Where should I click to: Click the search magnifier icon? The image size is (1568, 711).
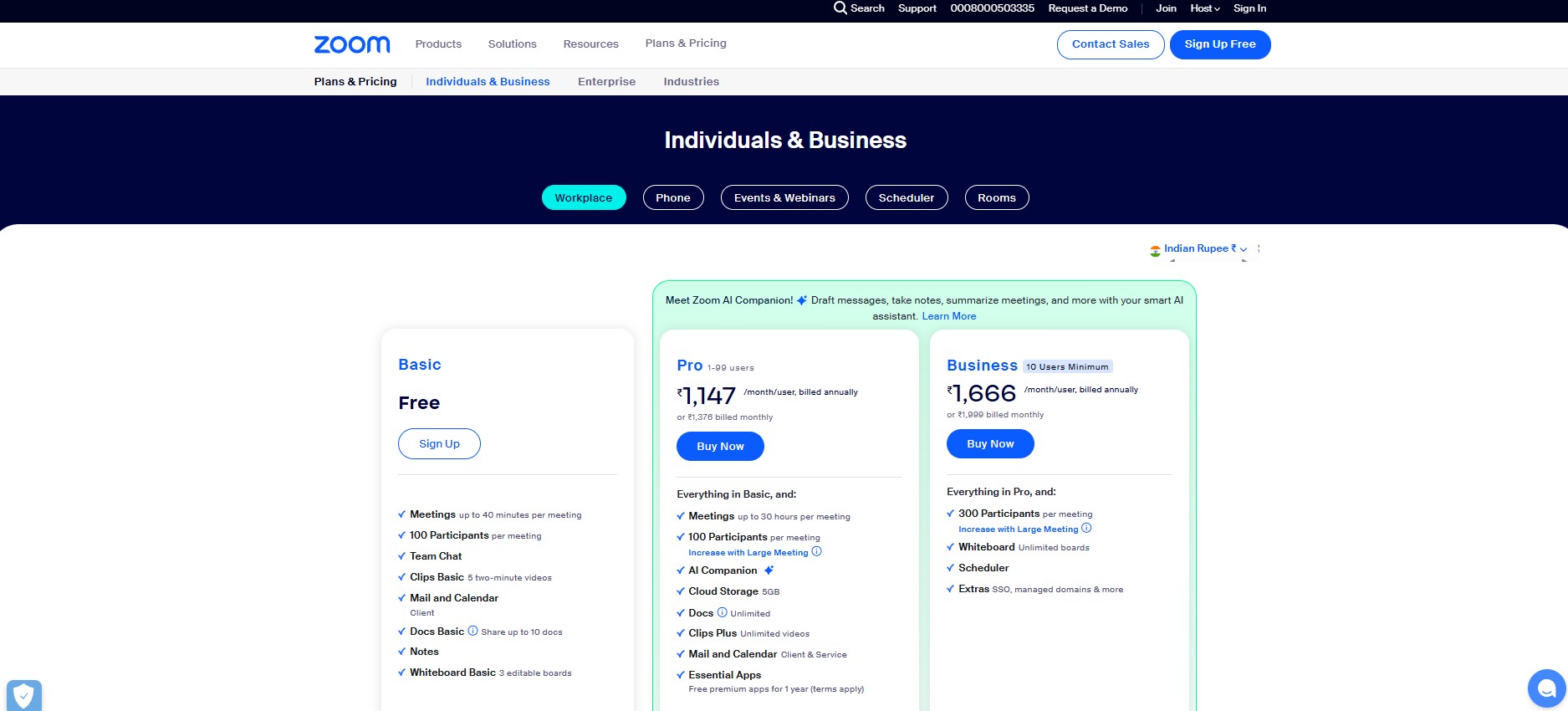point(840,8)
